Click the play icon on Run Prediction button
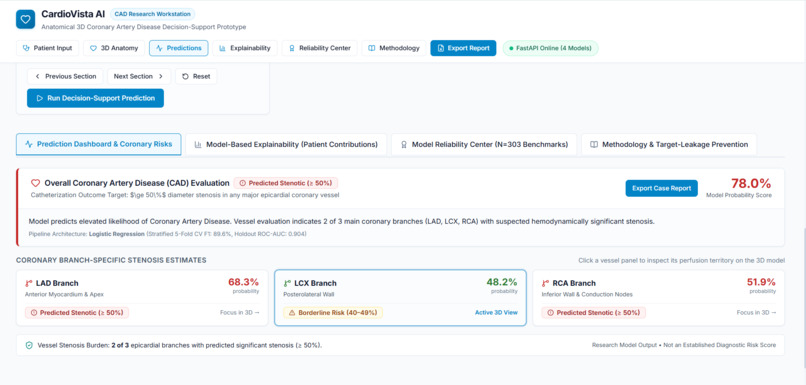806x385 pixels. pyautogui.click(x=40, y=98)
